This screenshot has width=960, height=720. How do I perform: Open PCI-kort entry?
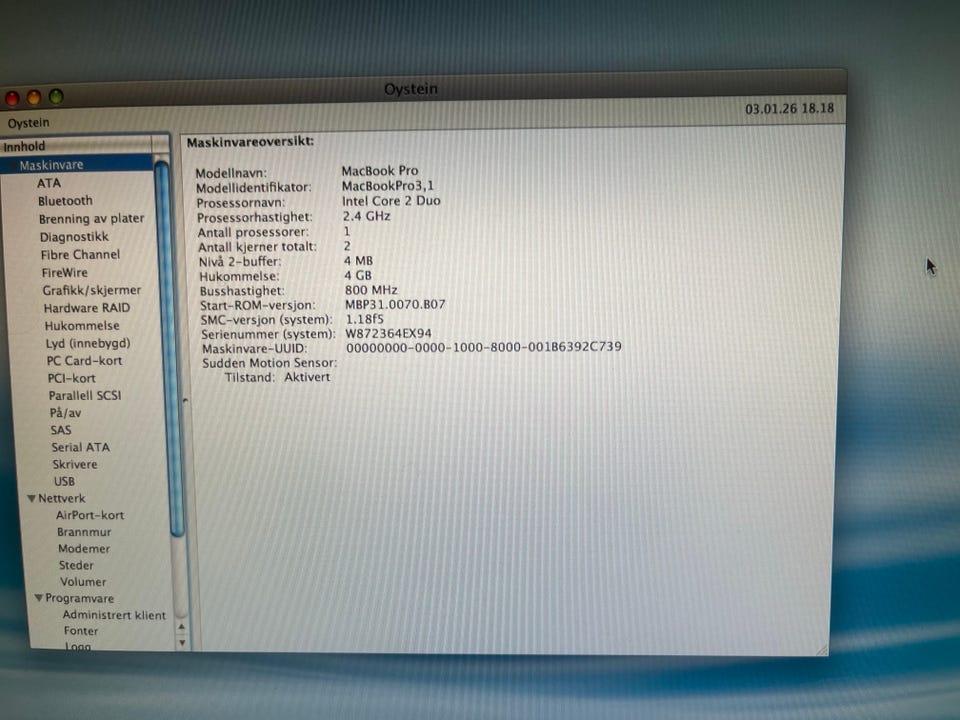pos(71,378)
